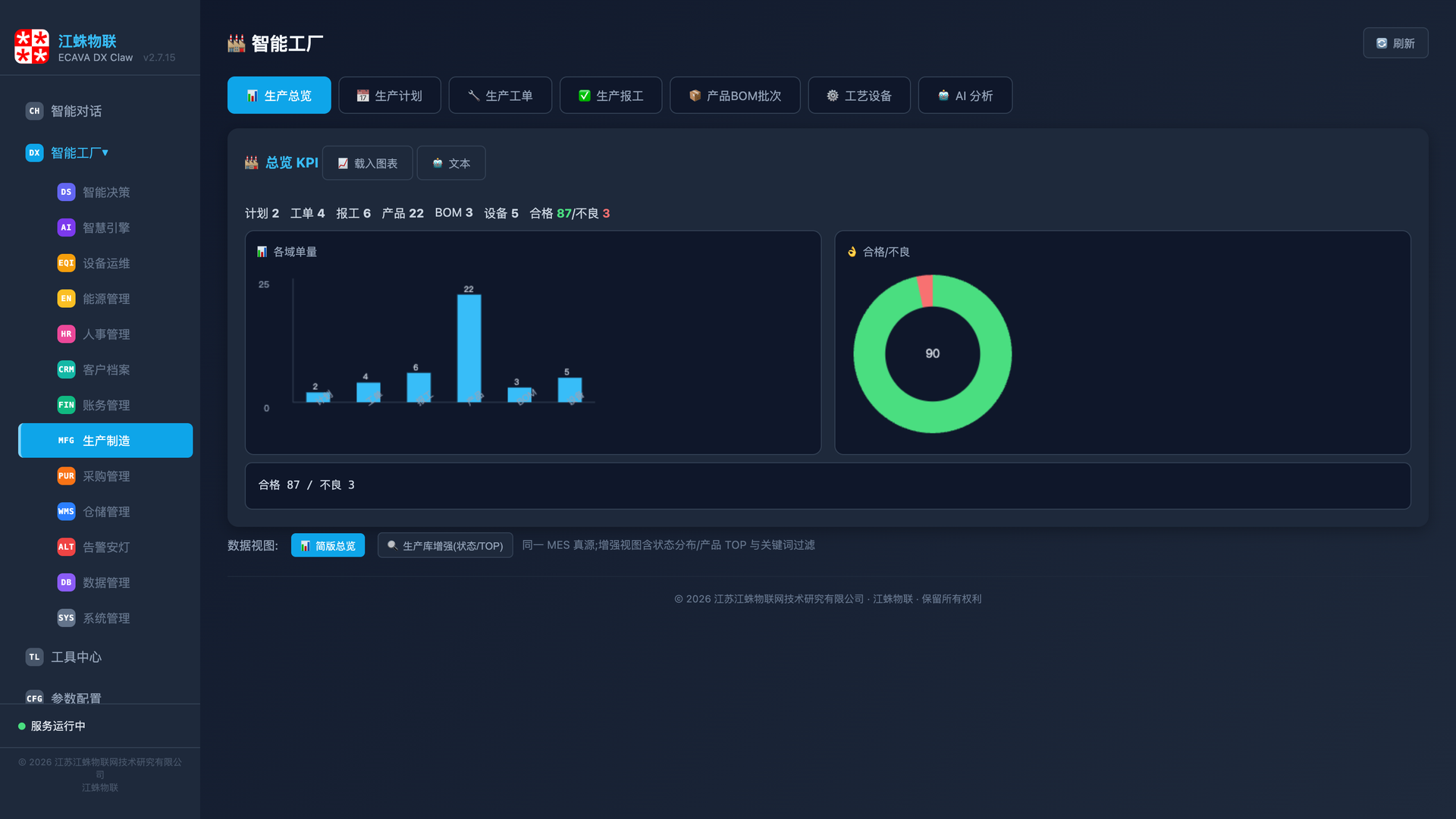Switch to the 产品BOM批次 tab
Image resolution: width=1456 pixels, height=819 pixels.
point(735,96)
